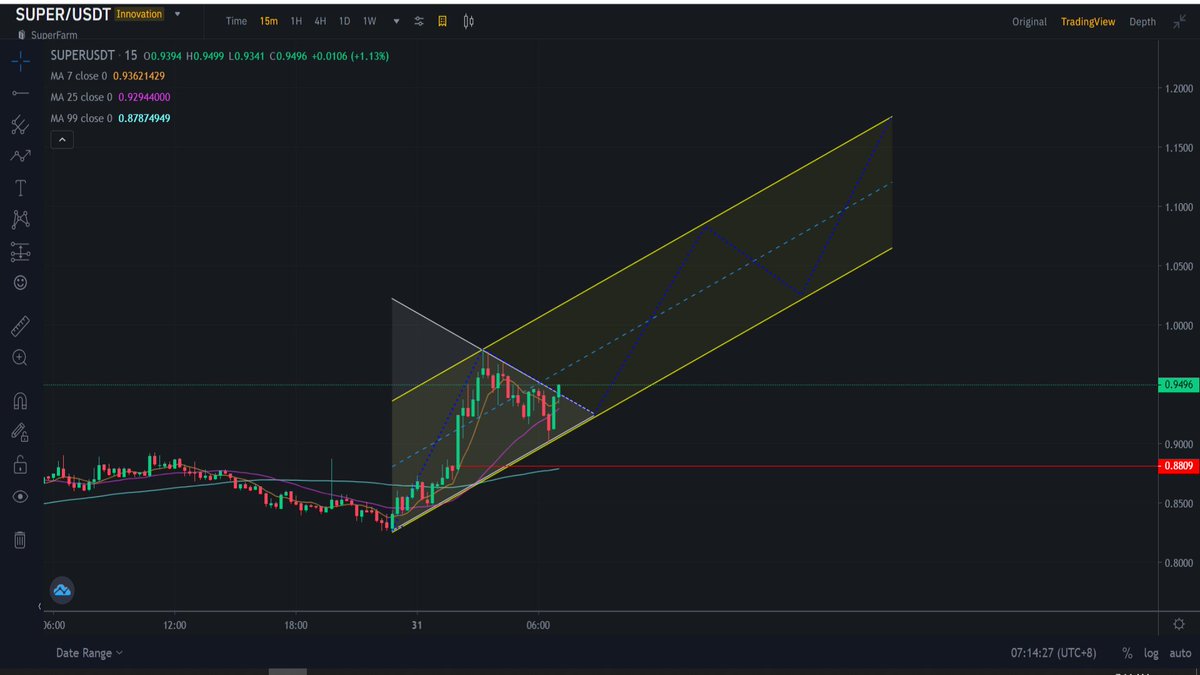Open the Date Range dropdown
Viewport: 1200px width, 675px height.
[89, 652]
